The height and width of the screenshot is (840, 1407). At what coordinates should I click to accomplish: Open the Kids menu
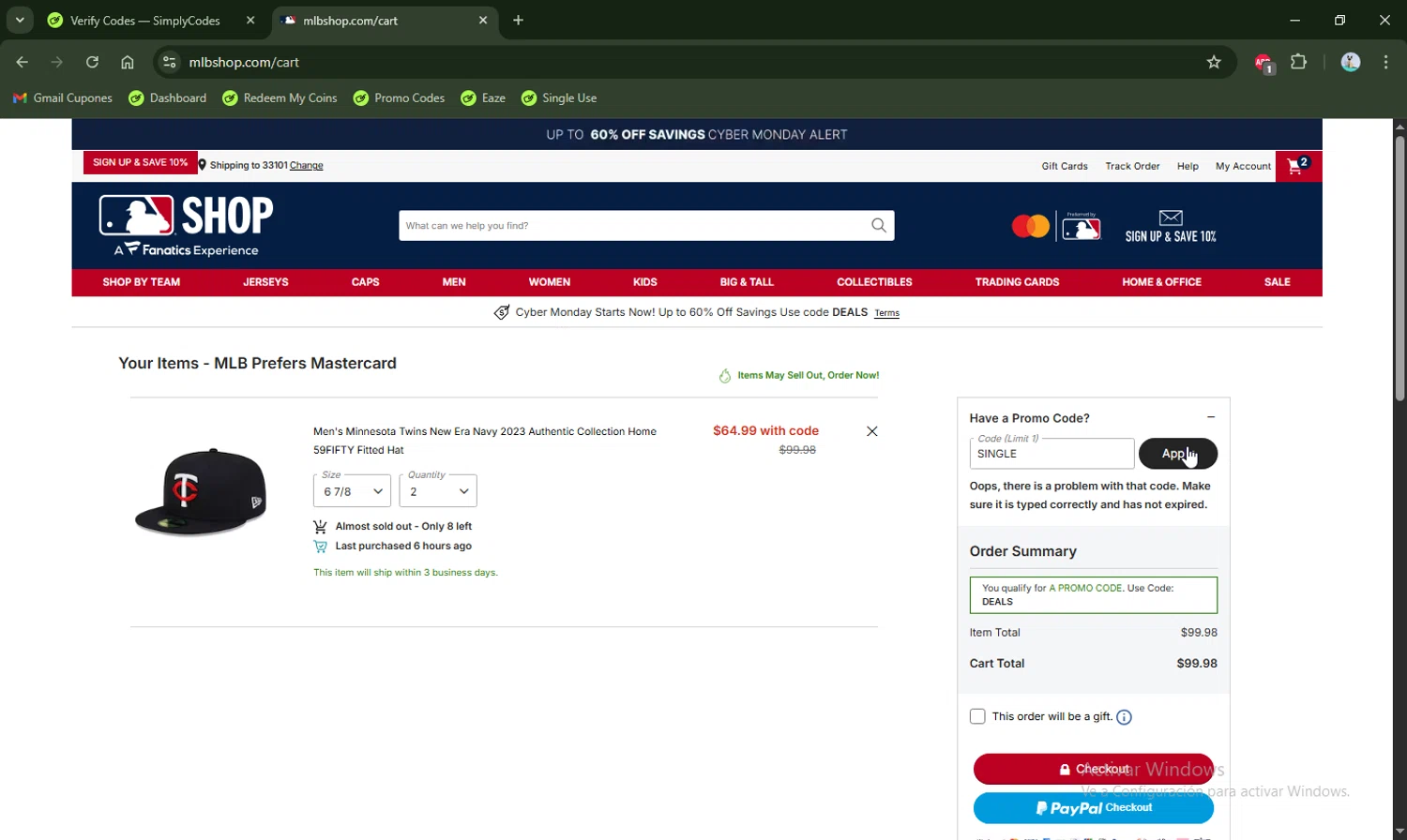[x=645, y=281]
